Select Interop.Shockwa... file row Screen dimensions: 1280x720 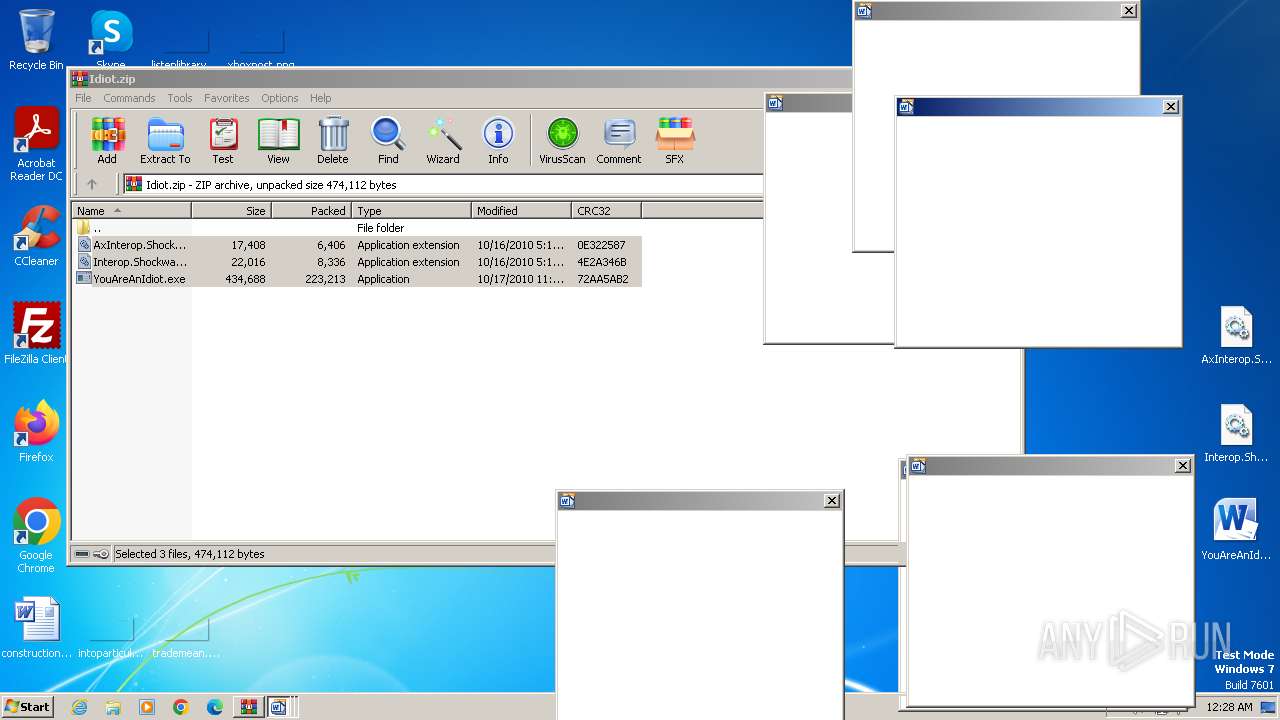tap(357, 262)
